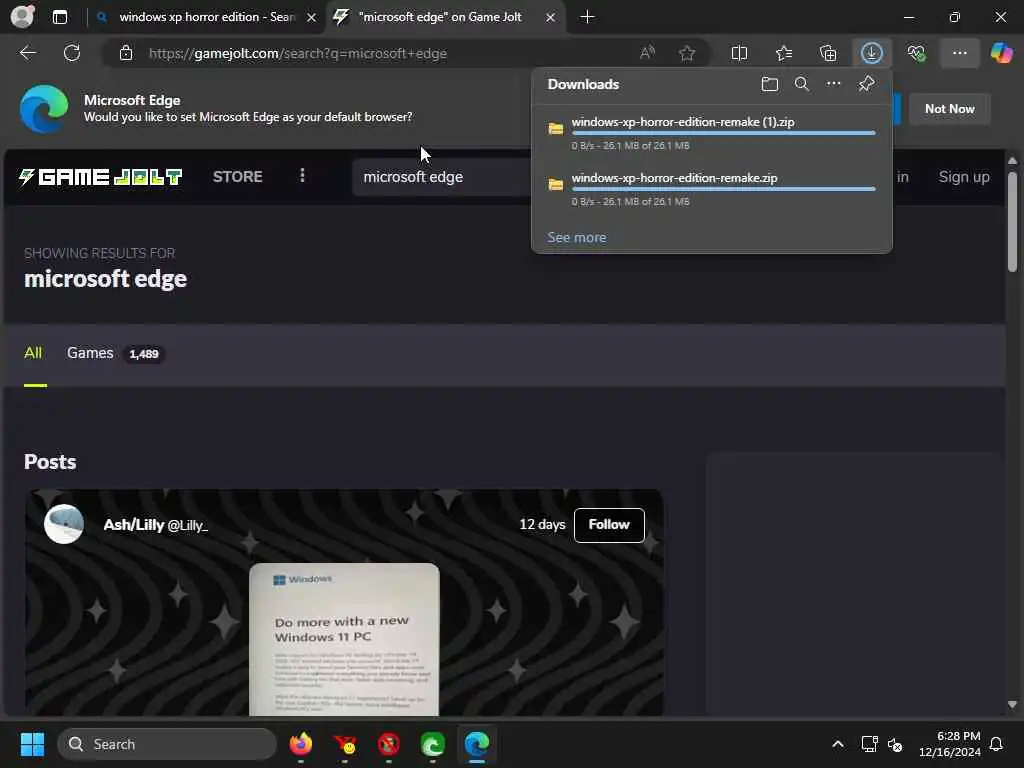The image size is (1024, 768).
Task: Select the All results tab
Action: pos(33,353)
